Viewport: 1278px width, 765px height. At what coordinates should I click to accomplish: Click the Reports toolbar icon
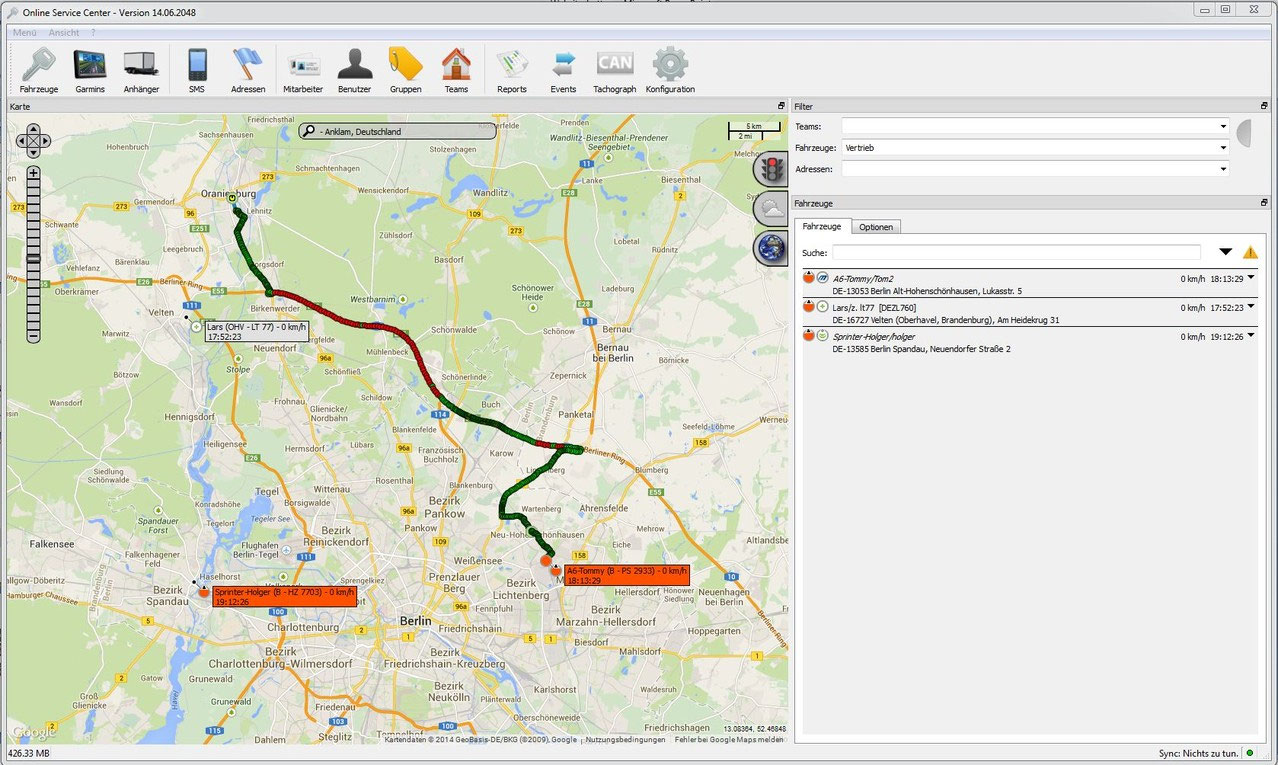(x=511, y=67)
